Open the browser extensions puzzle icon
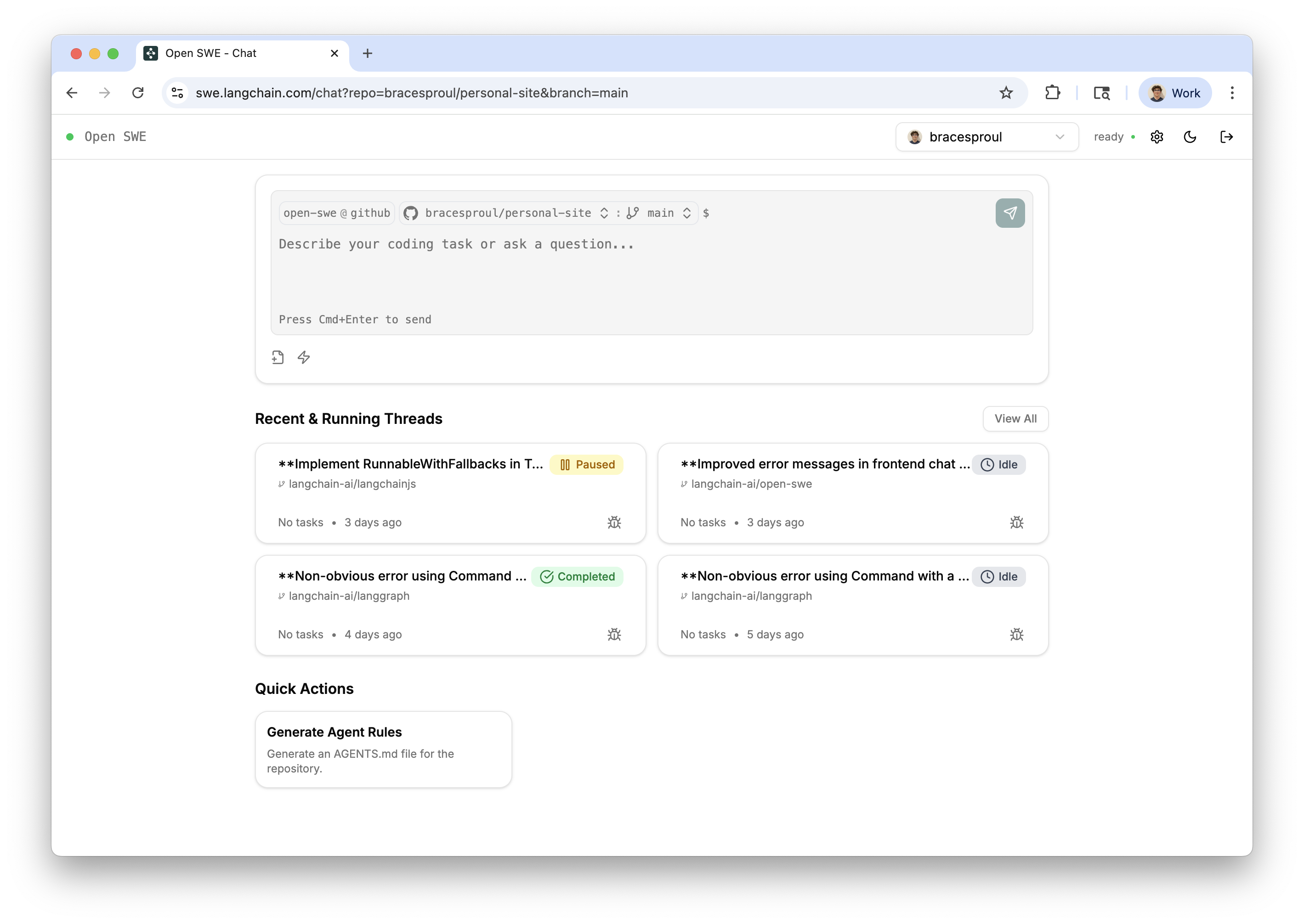 [x=1052, y=93]
